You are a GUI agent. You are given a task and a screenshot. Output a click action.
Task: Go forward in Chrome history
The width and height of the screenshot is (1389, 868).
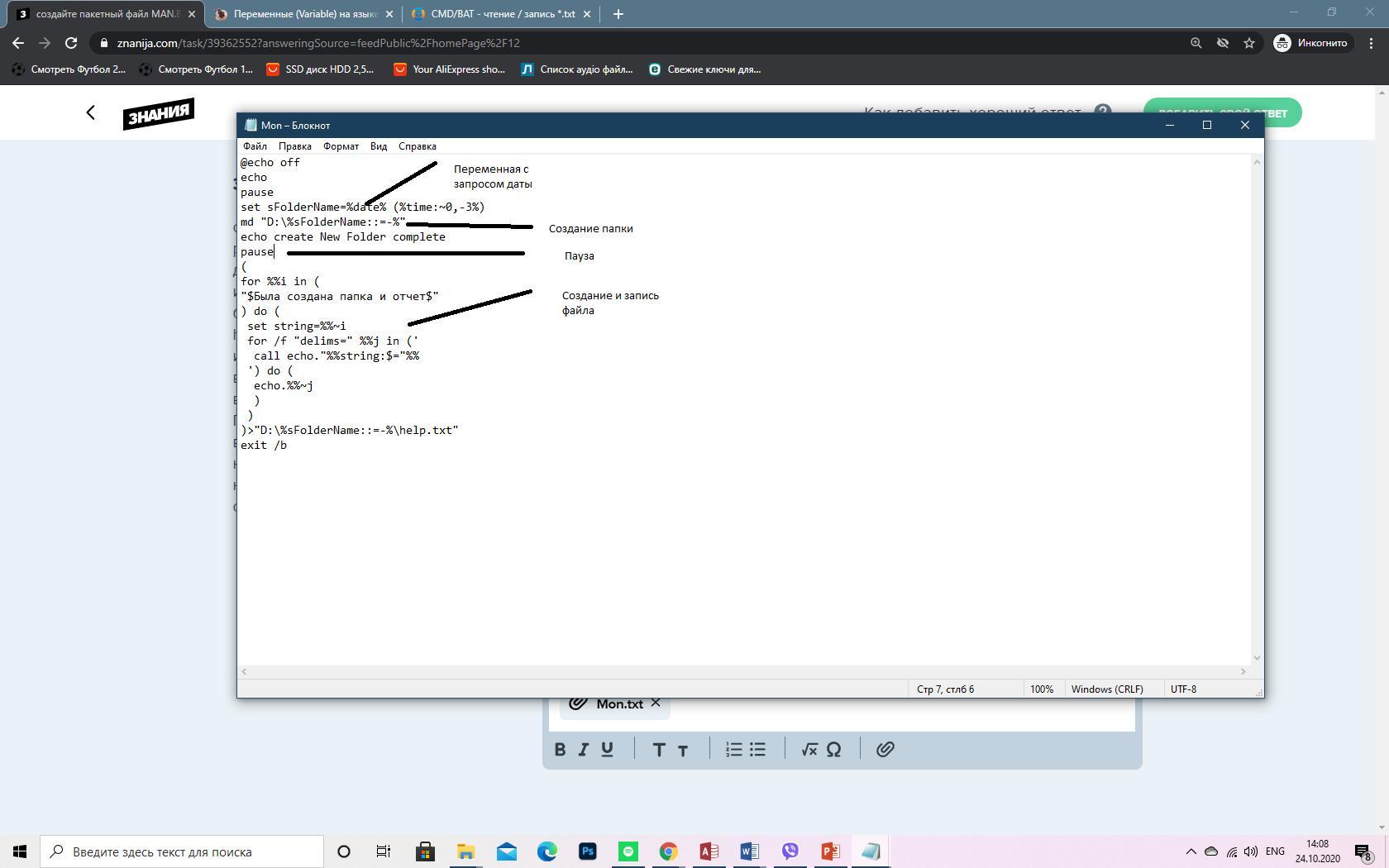(45, 43)
